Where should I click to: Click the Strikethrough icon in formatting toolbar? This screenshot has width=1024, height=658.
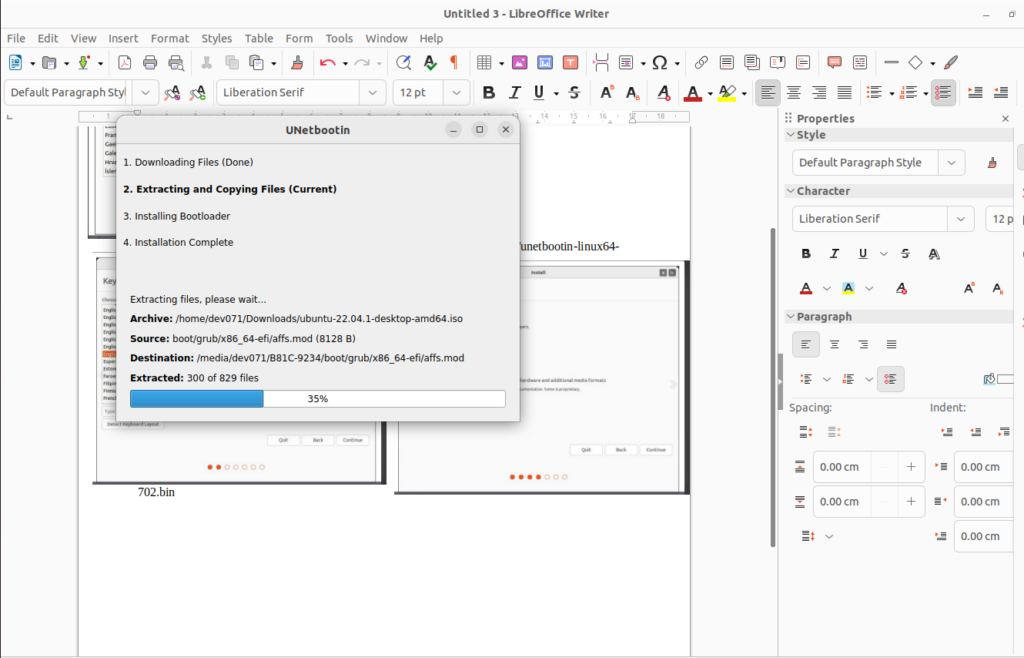tap(574, 93)
